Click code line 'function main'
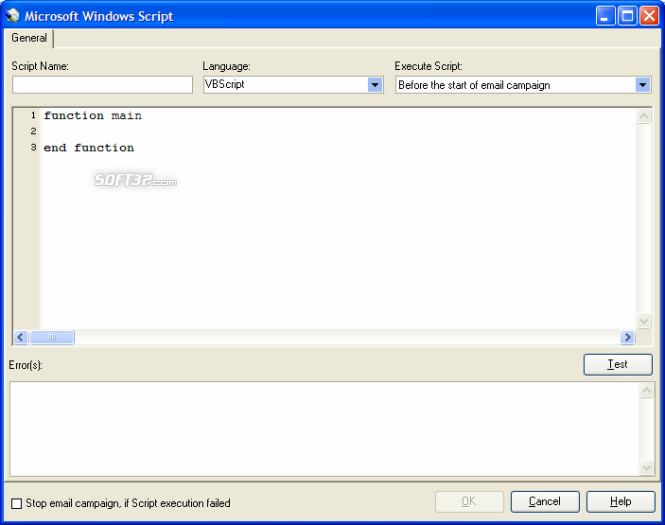The image size is (665, 525). (92, 115)
